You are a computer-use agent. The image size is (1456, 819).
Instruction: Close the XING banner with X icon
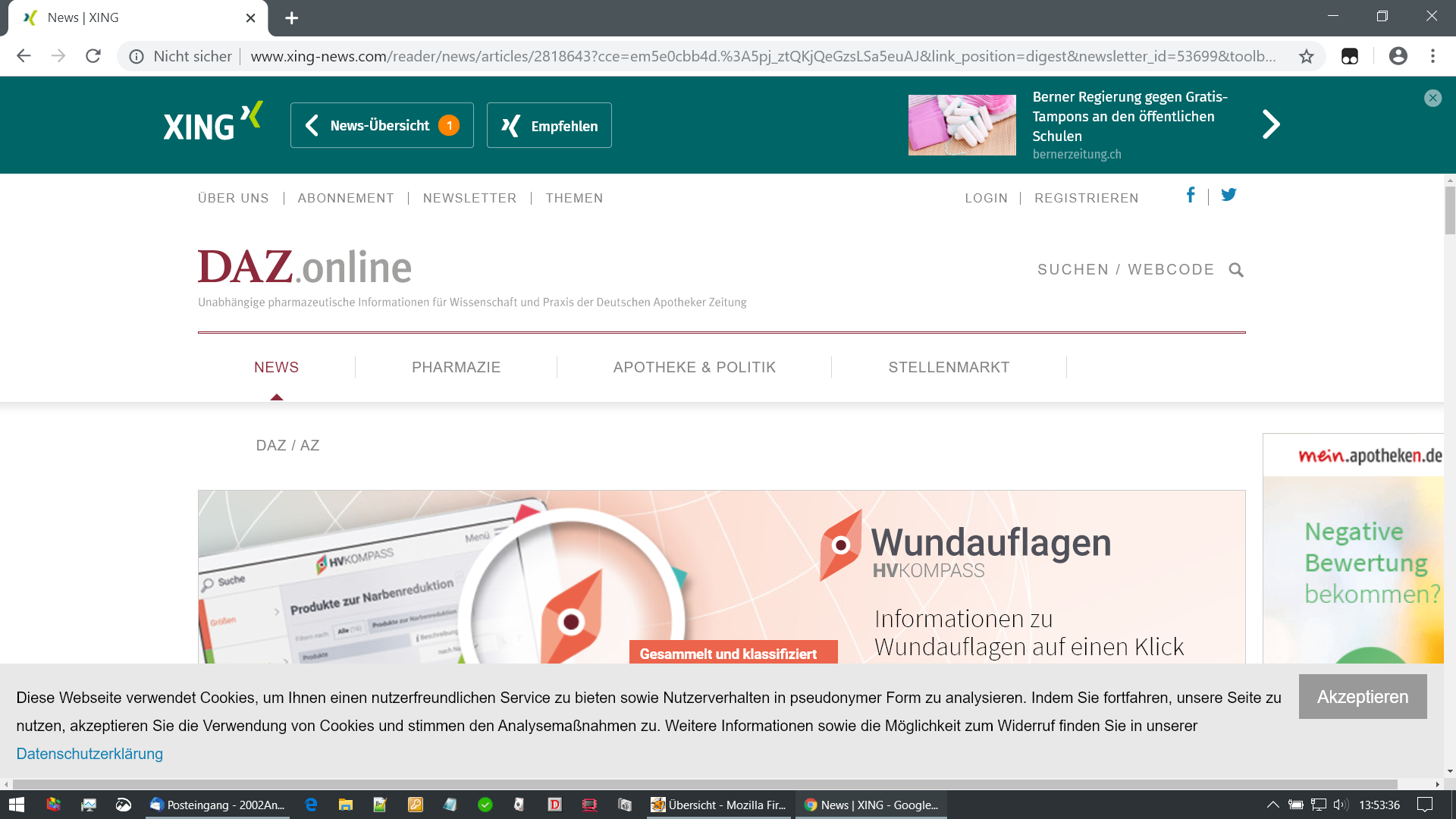[x=1432, y=98]
